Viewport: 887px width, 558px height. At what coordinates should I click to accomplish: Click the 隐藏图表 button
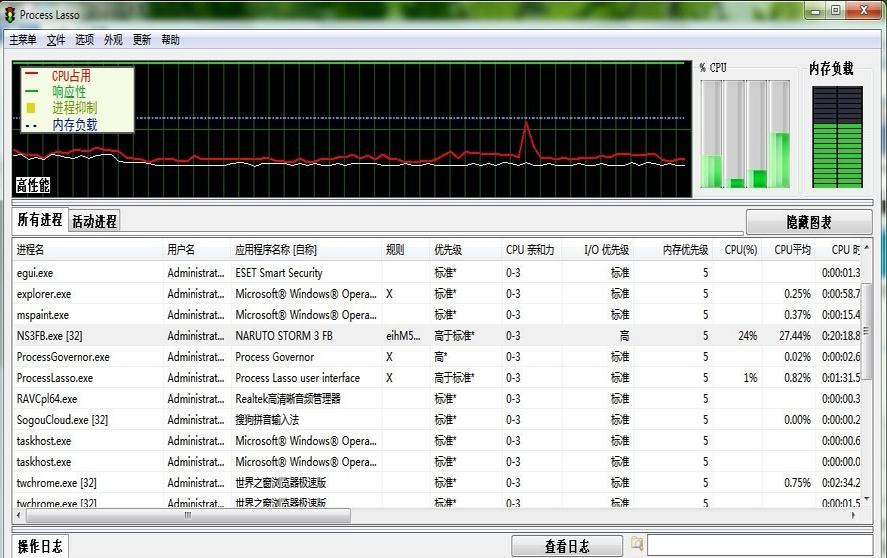(x=809, y=222)
